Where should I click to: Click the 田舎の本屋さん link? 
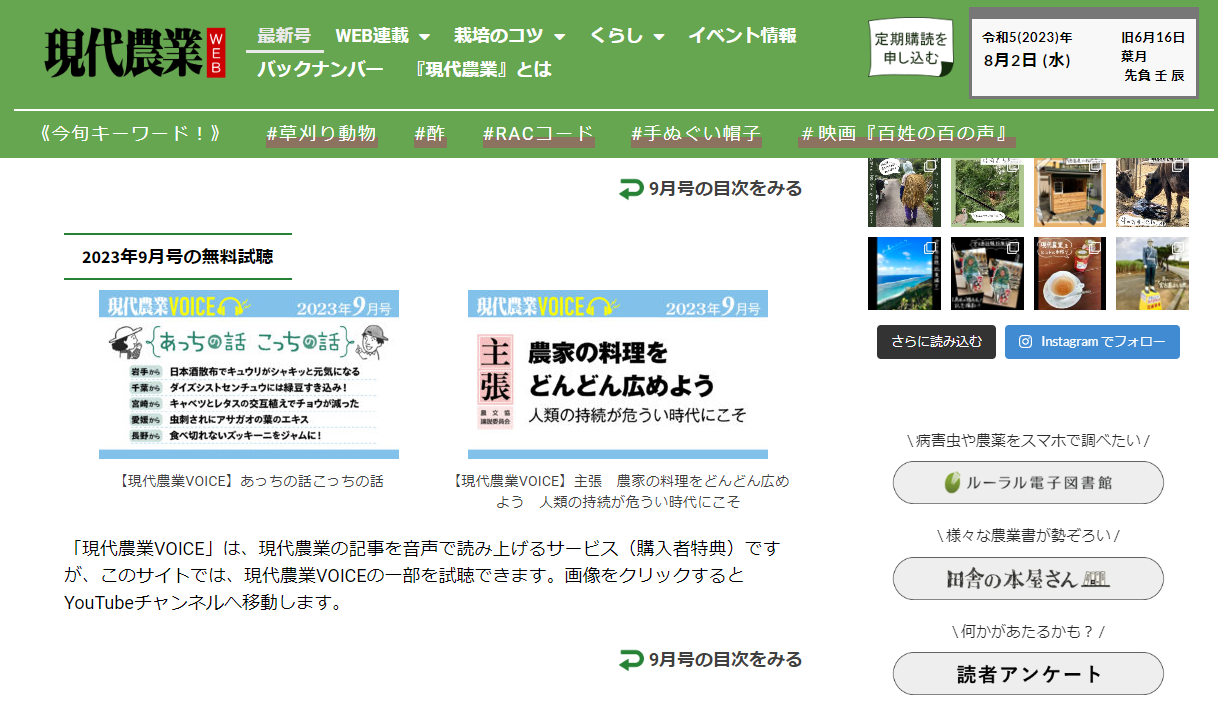click(x=1028, y=578)
